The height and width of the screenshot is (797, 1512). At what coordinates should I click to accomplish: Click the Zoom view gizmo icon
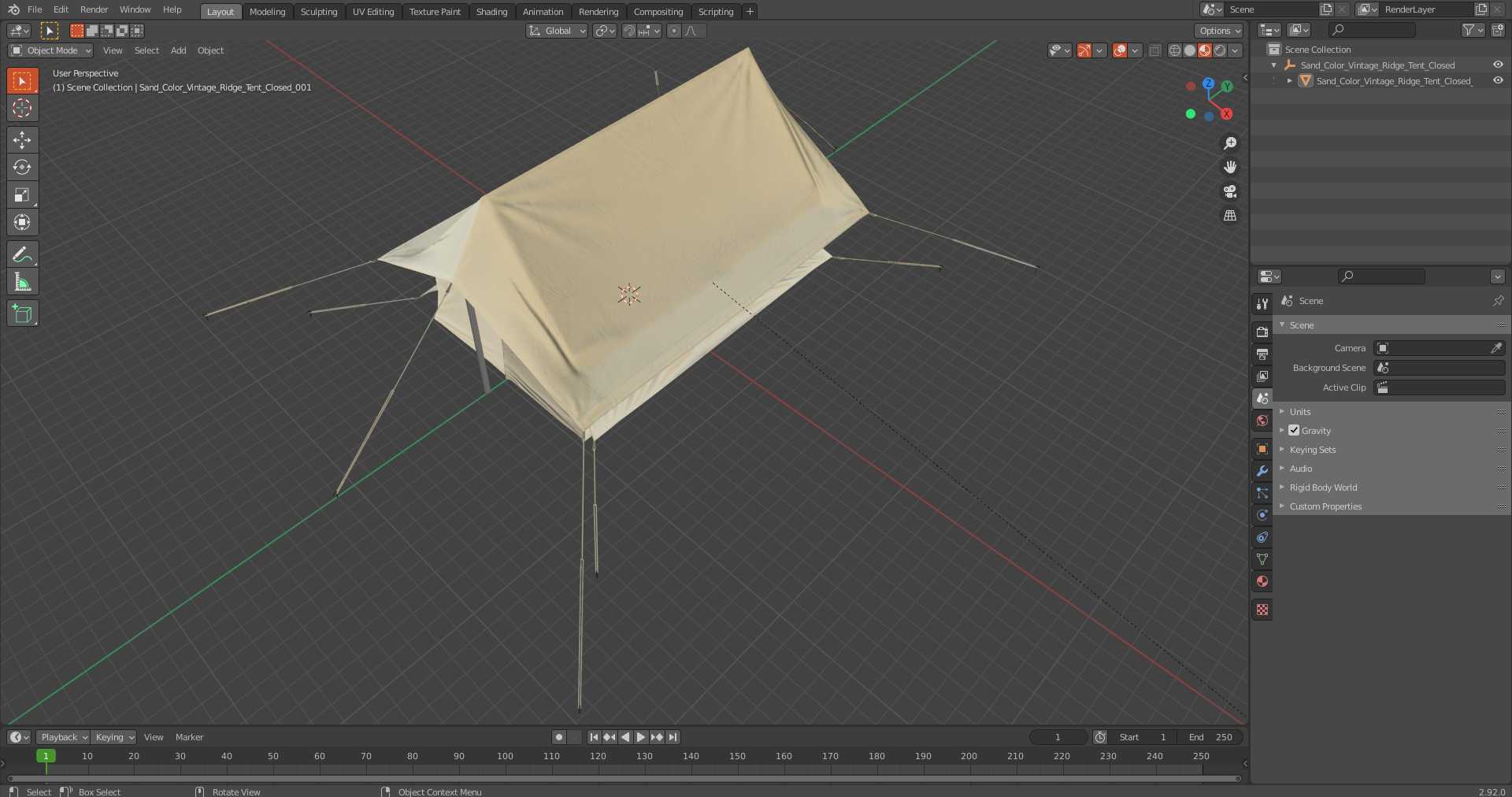1229,143
